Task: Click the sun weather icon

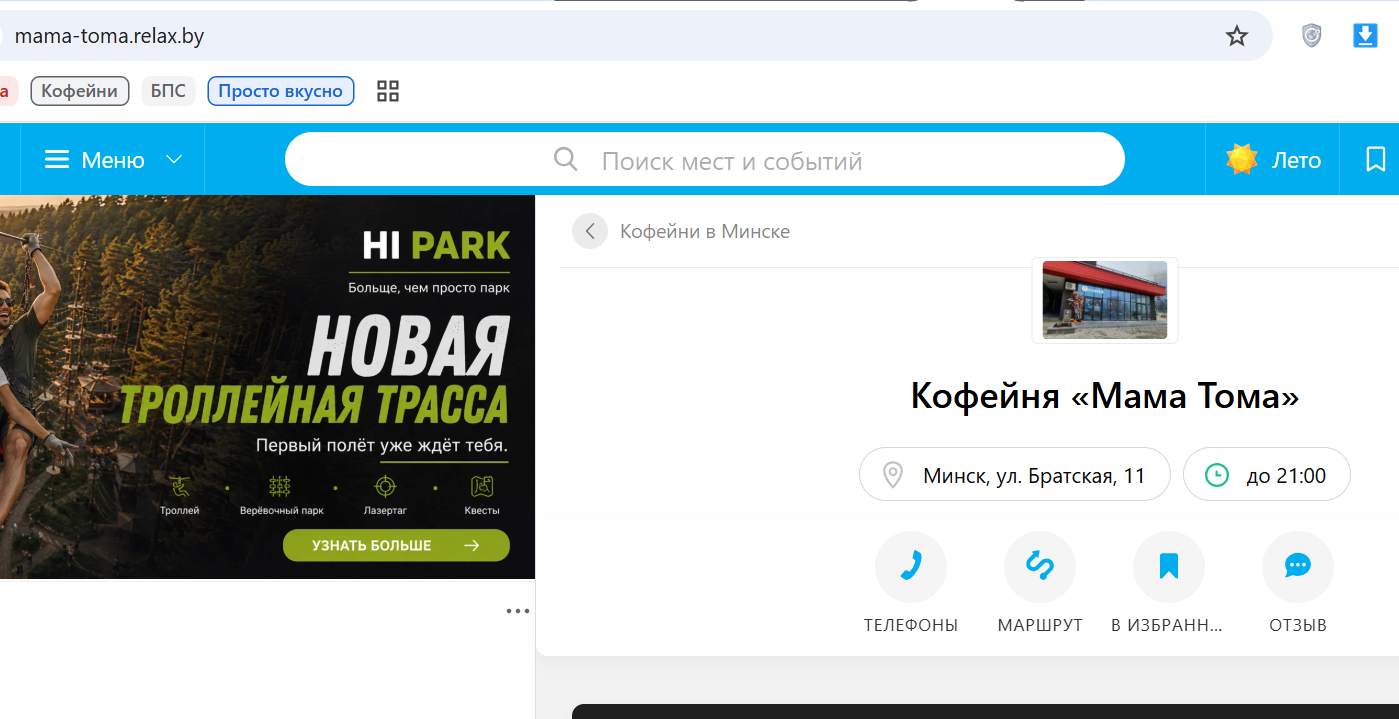Action: click(1241, 159)
